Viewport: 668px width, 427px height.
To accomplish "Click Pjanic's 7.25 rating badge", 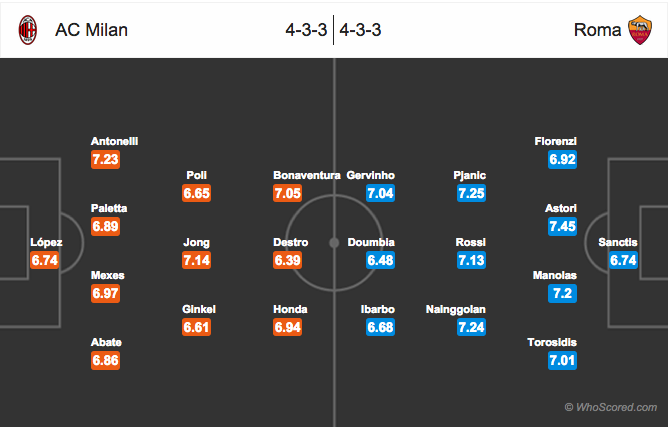I will click(x=471, y=193).
